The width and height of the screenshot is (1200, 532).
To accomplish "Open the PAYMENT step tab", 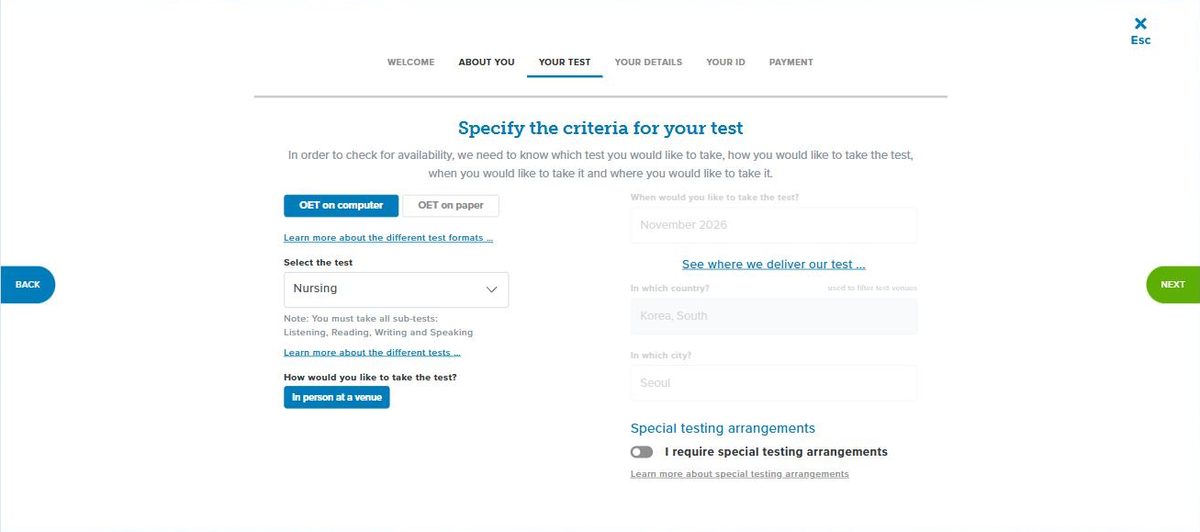I will 791,62.
